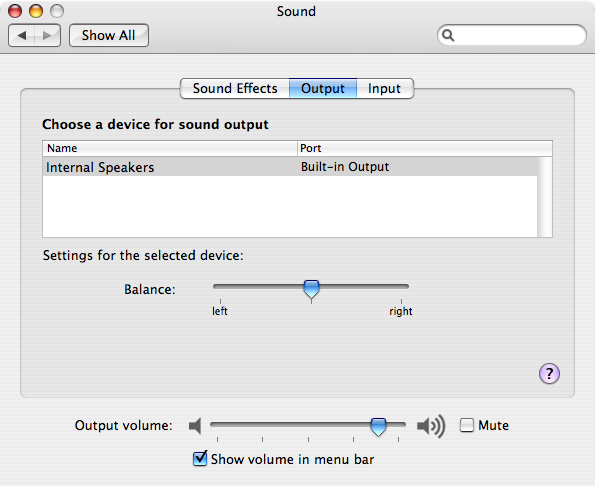
Task: Select the Output tab
Action: (x=323, y=88)
